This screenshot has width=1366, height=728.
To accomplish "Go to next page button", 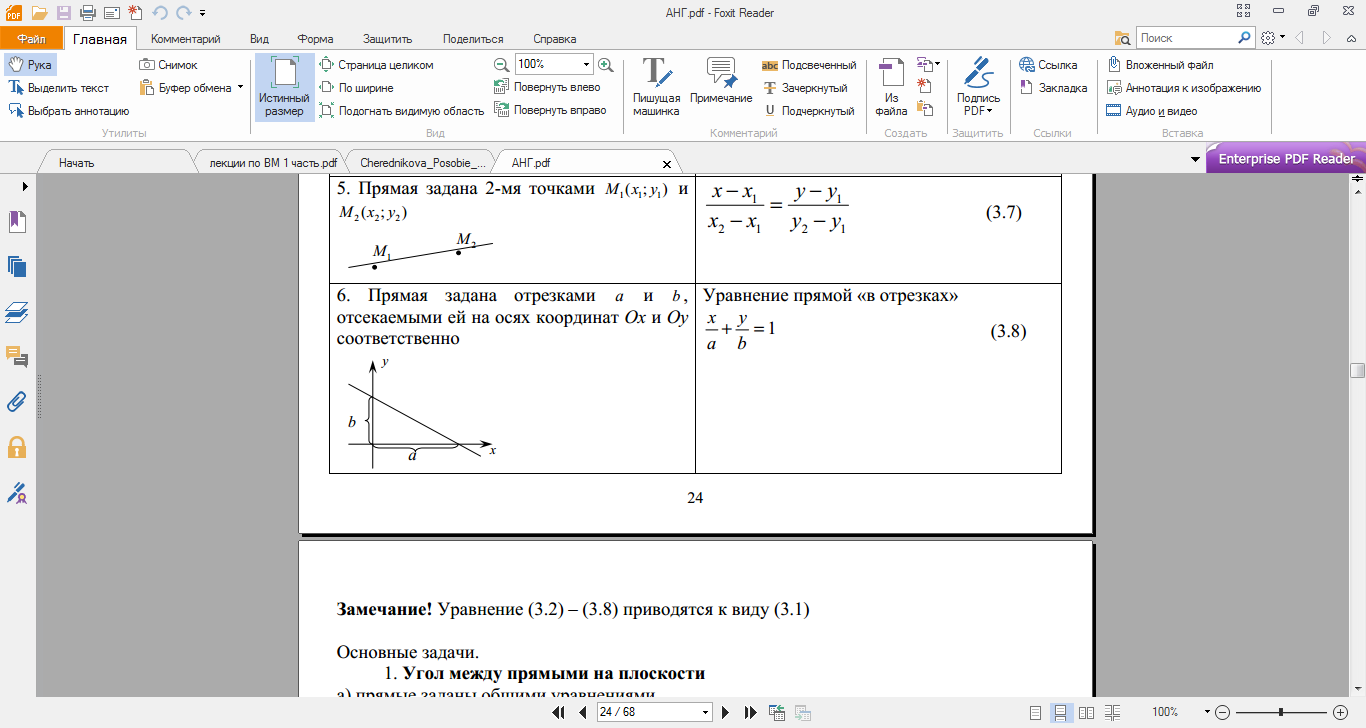I will click(x=727, y=712).
